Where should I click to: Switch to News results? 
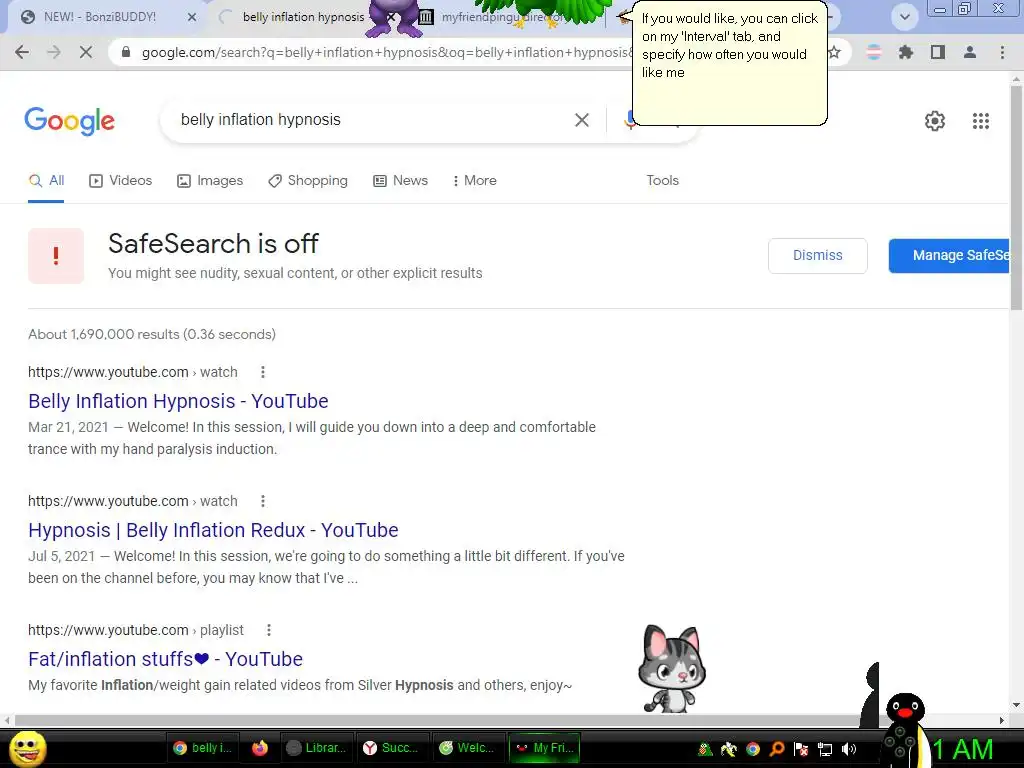400,181
